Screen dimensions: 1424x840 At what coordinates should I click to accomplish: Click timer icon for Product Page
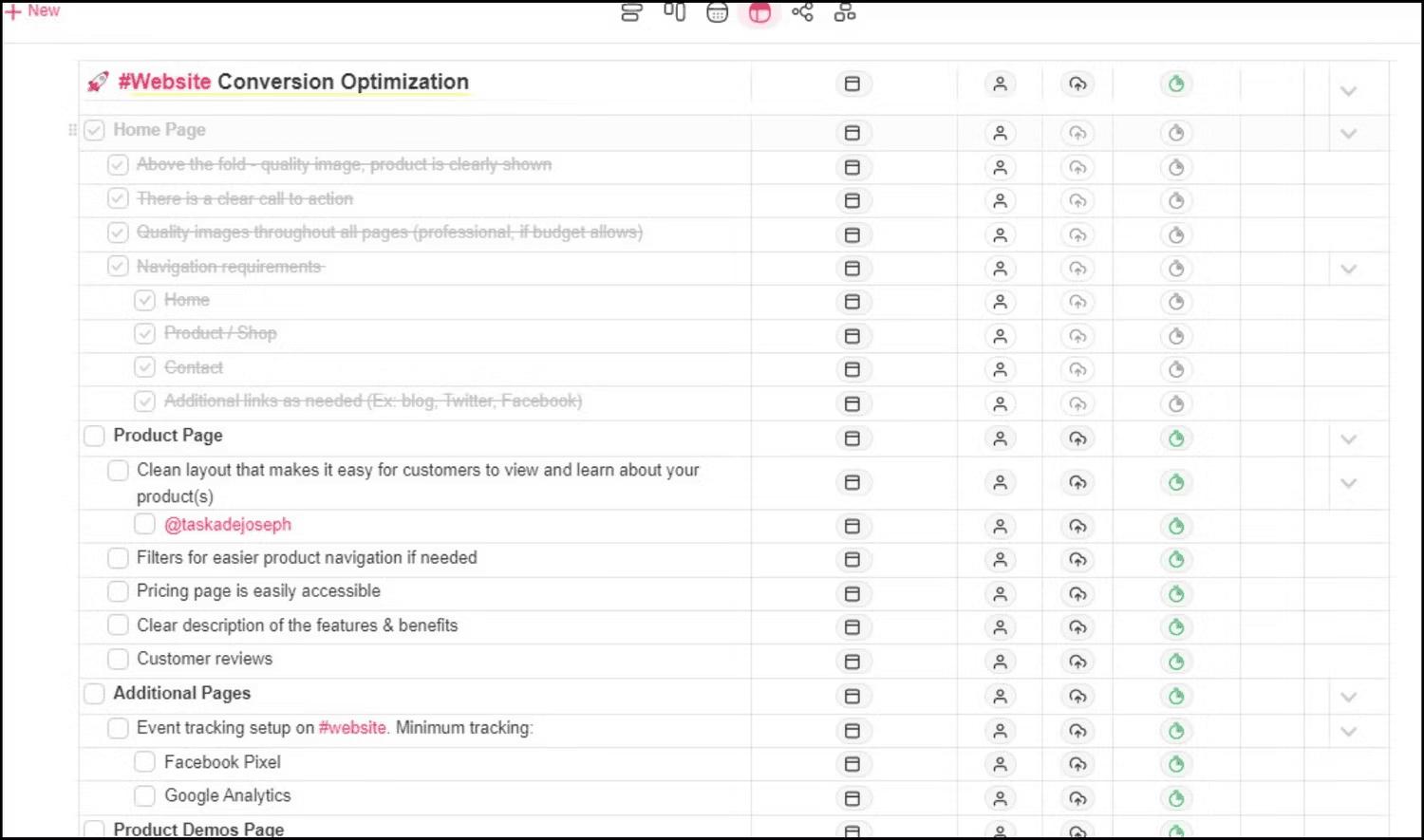click(1176, 439)
